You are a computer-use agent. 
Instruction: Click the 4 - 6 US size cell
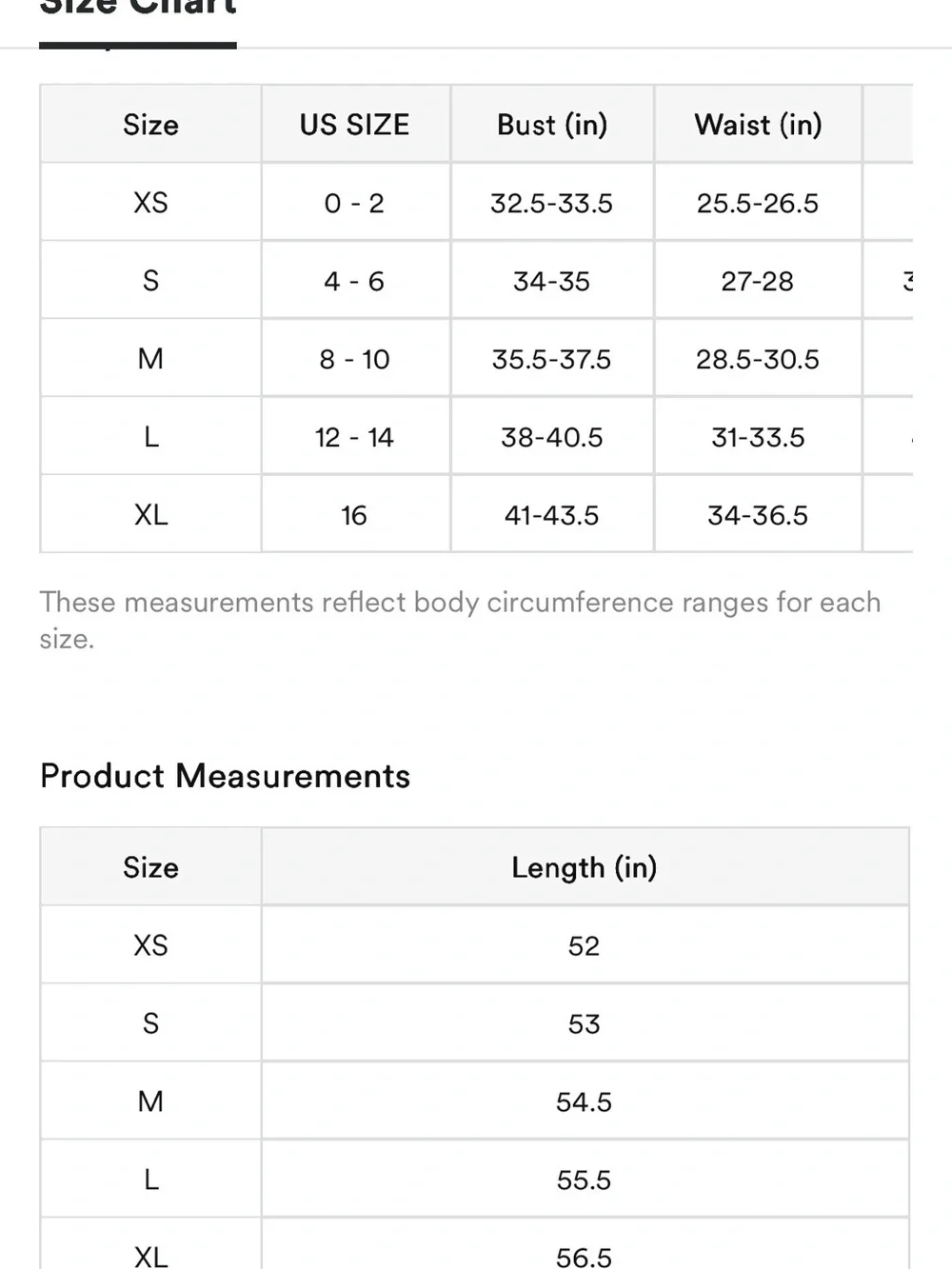(x=355, y=280)
